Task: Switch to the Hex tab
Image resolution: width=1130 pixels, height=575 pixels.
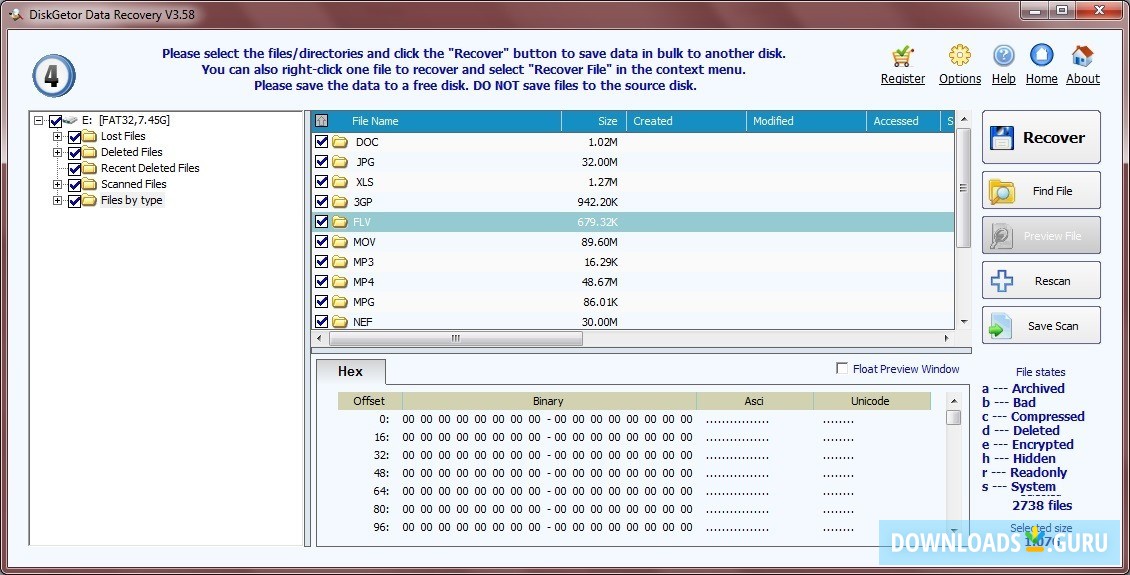Action: point(350,372)
